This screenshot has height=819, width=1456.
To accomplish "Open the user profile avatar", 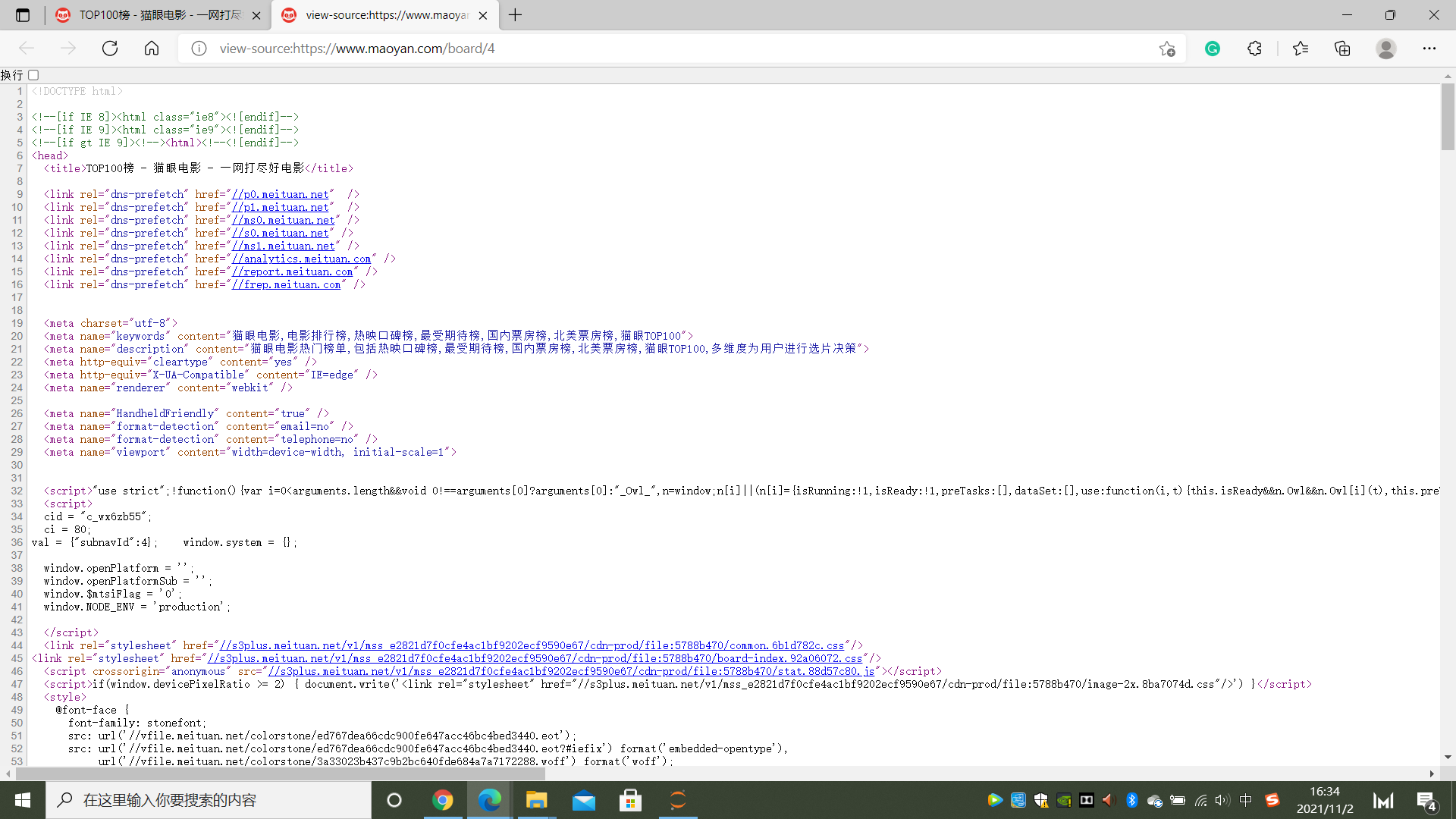I will pyautogui.click(x=1385, y=49).
